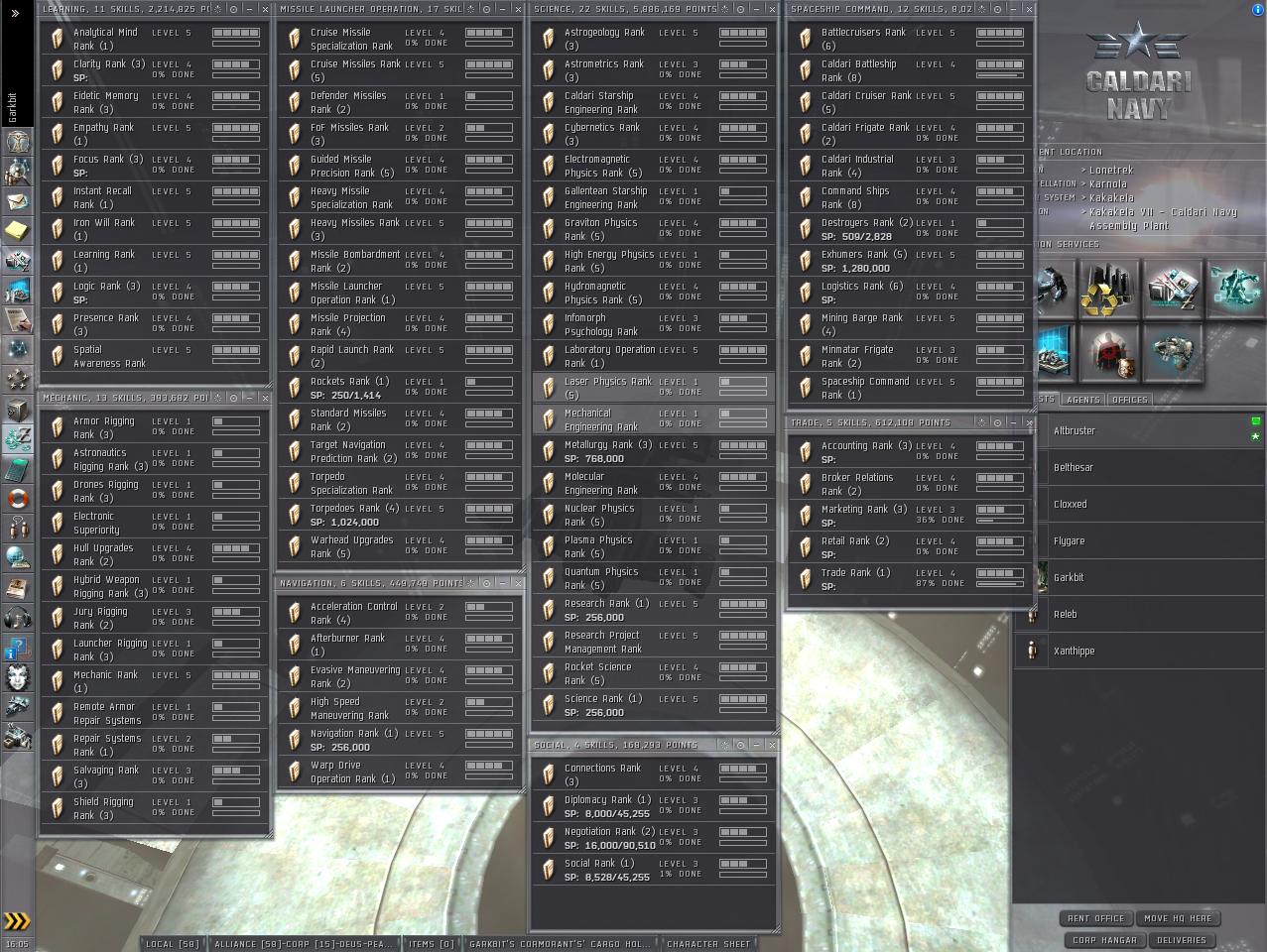
Task: Click circle button in Learning window header
Action: pyautogui.click(x=234, y=9)
